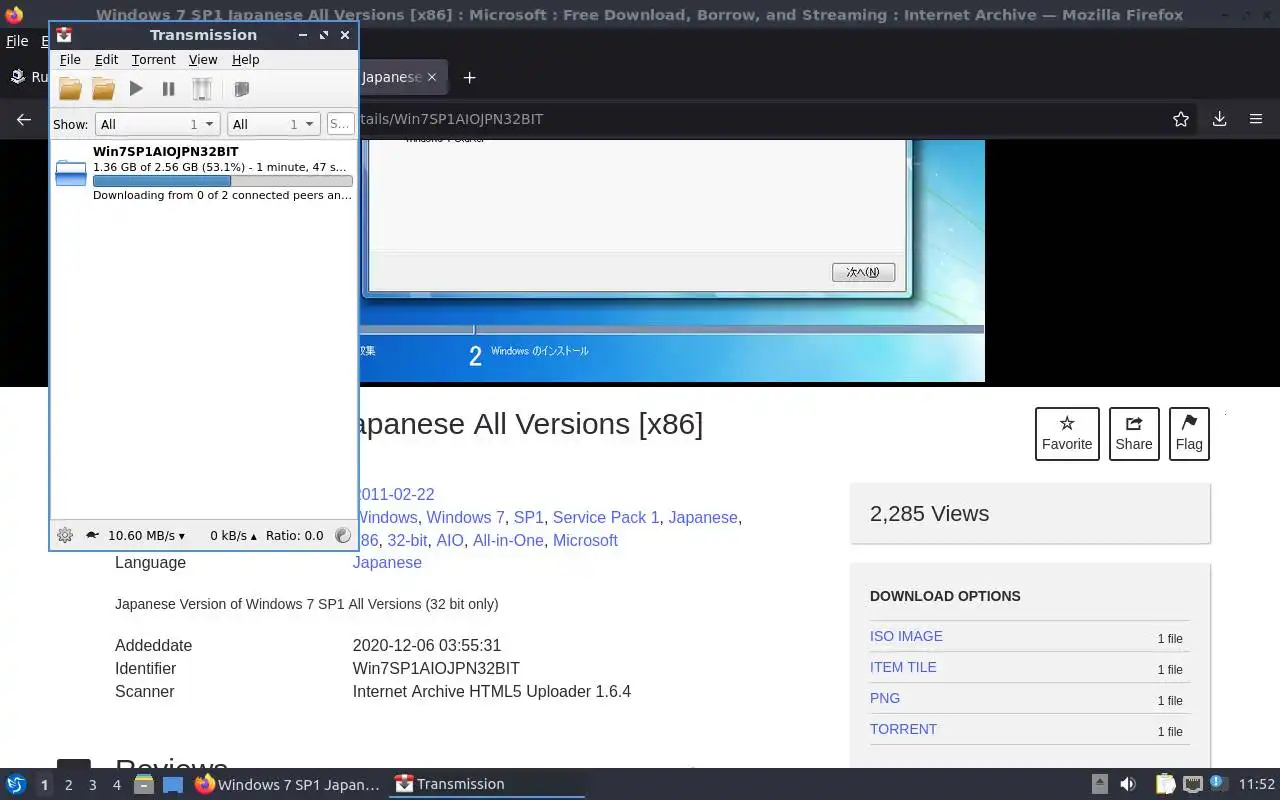The height and width of the screenshot is (800, 1280).
Task: Click the blue folder icon of the torrent
Action: (71, 173)
